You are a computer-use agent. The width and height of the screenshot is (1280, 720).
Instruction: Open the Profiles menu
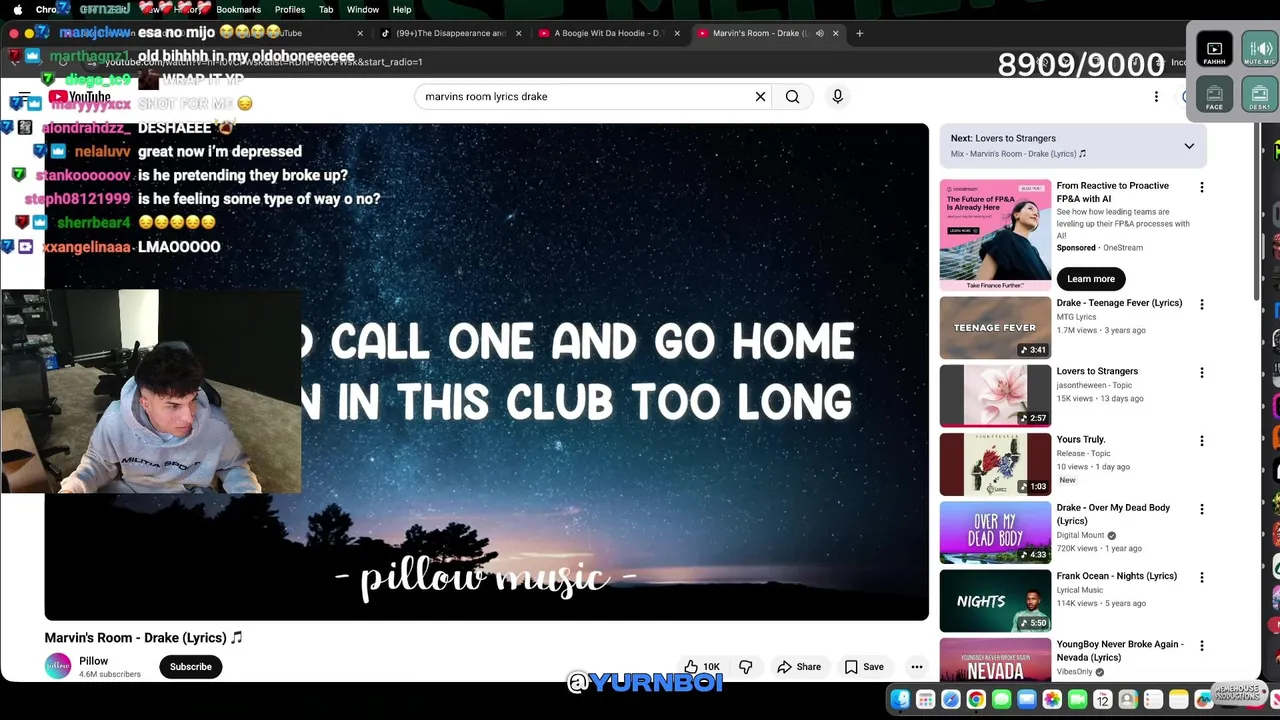(x=289, y=9)
